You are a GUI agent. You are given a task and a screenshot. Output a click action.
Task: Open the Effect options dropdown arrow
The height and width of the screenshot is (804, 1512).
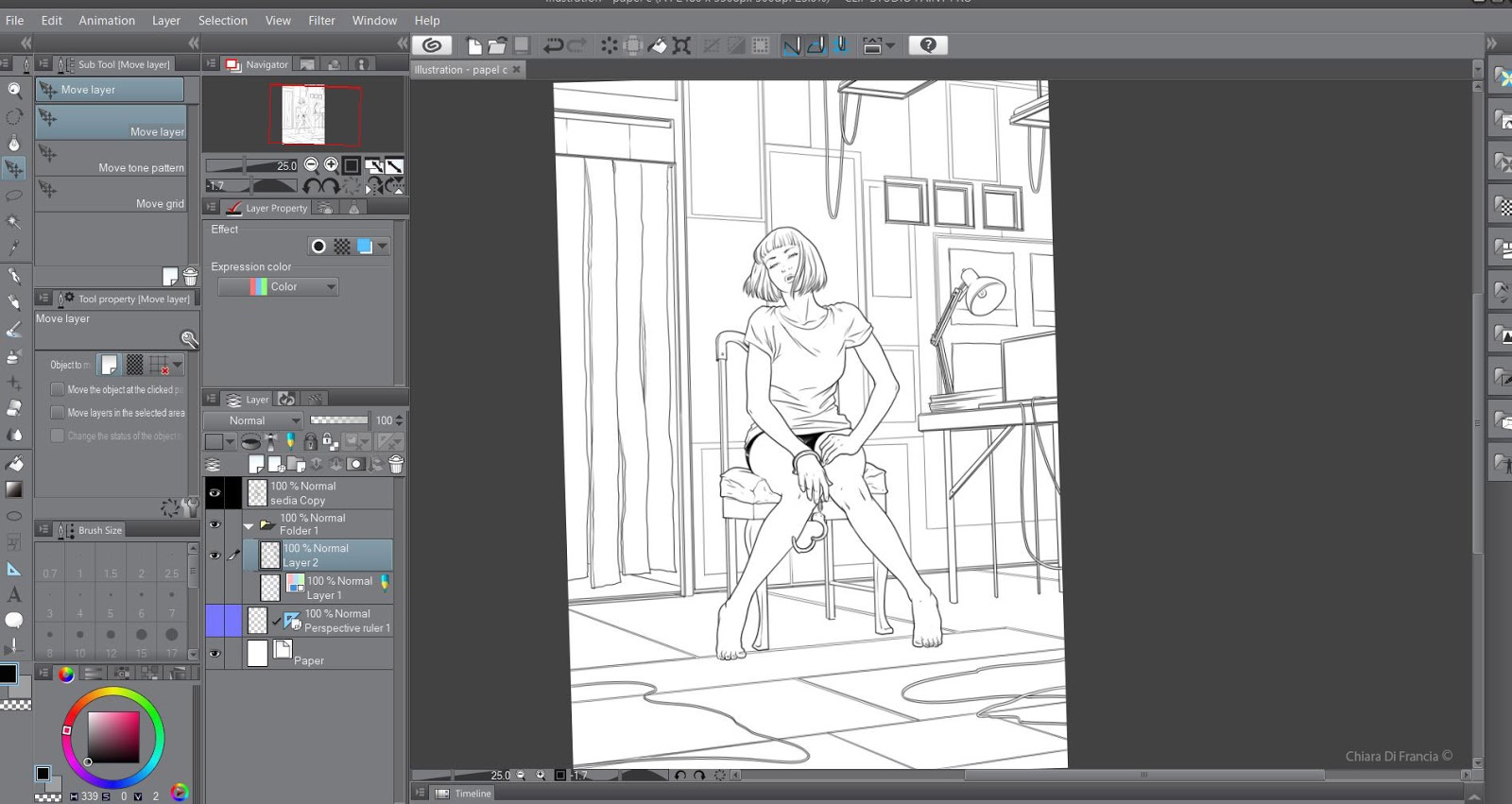click(x=383, y=247)
